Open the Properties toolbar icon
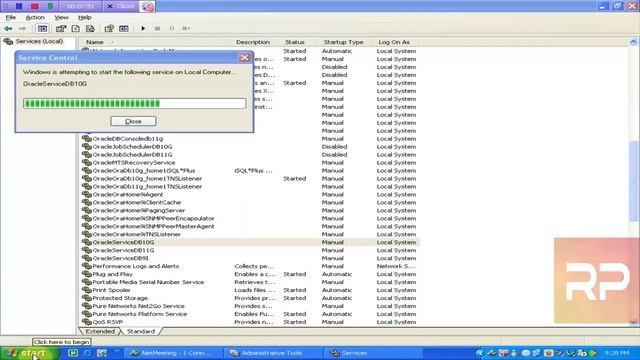640x360 pixels. (x=61, y=29)
